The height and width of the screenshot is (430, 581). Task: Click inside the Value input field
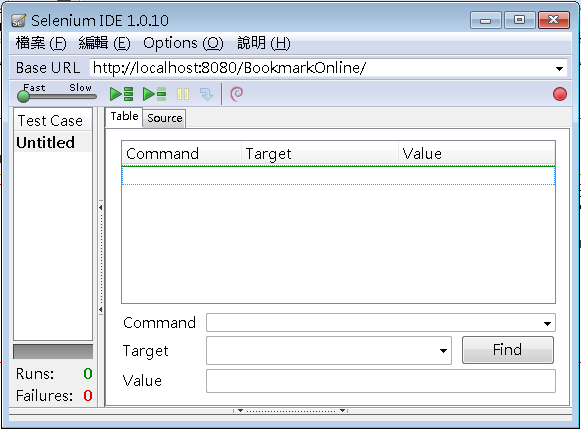(x=381, y=381)
